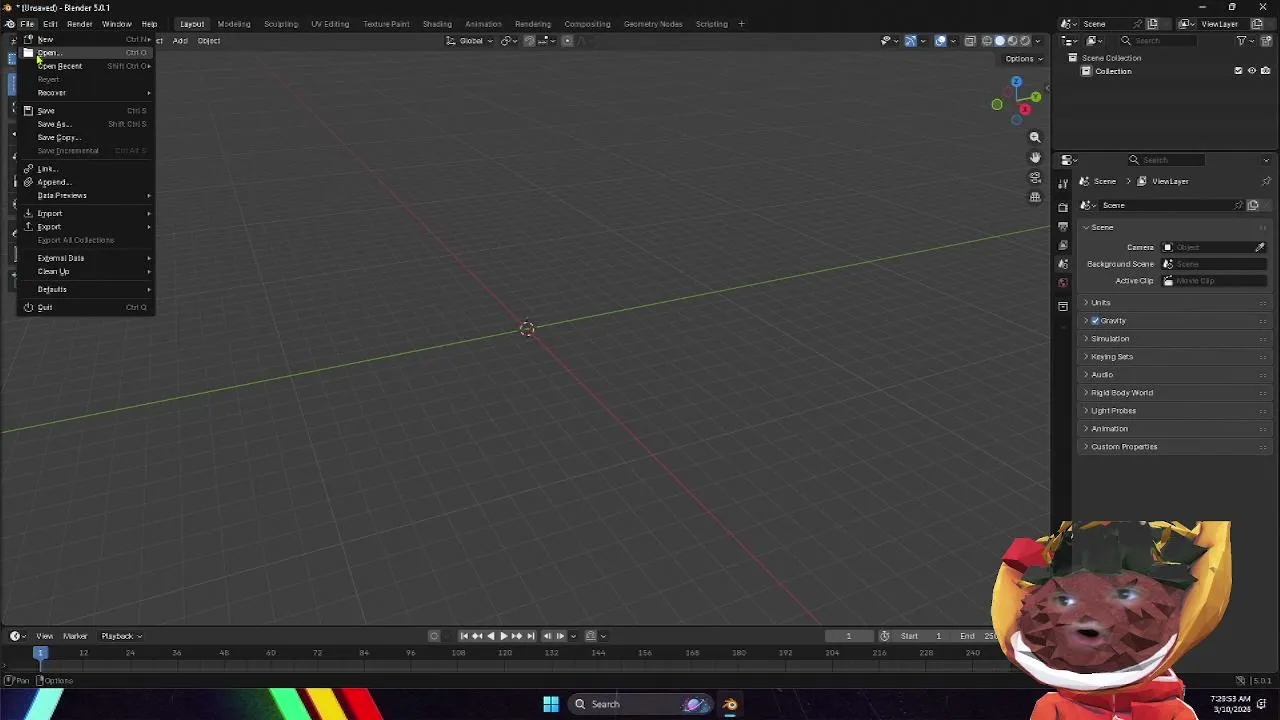Click add view layer icon
This screenshot has width=1280, height=720.
tap(1257, 24)
